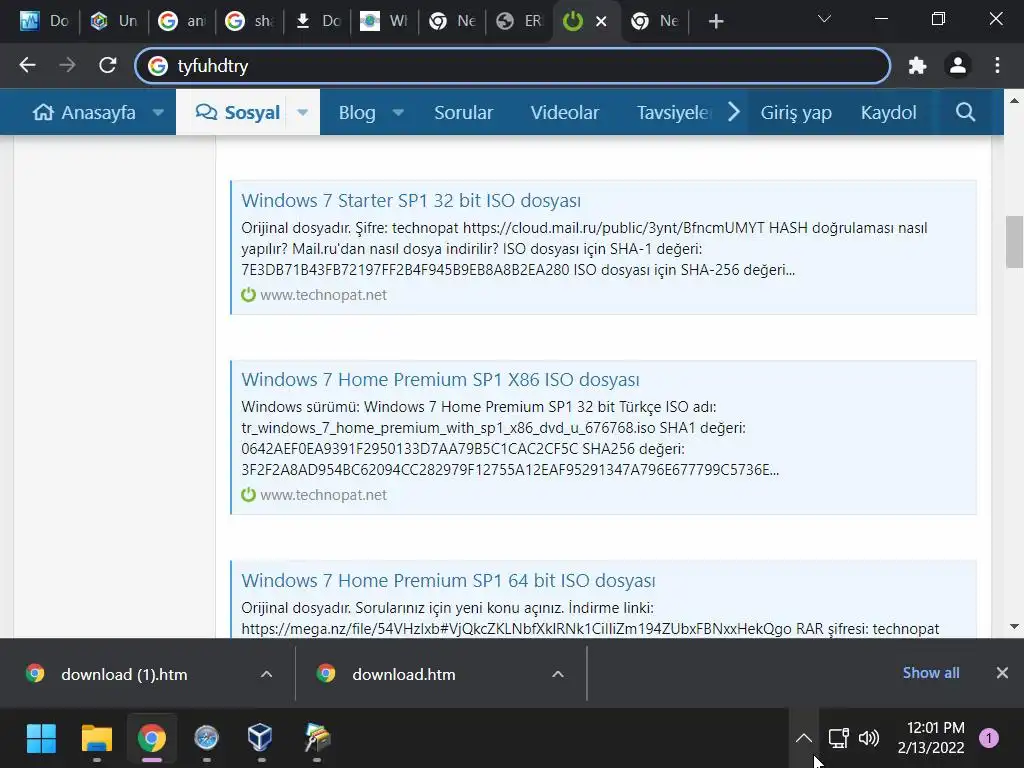The height and width of the screenshot is (768, 1024).
Task: Switch to the Google 'an' tab
Action: [182, 22]
